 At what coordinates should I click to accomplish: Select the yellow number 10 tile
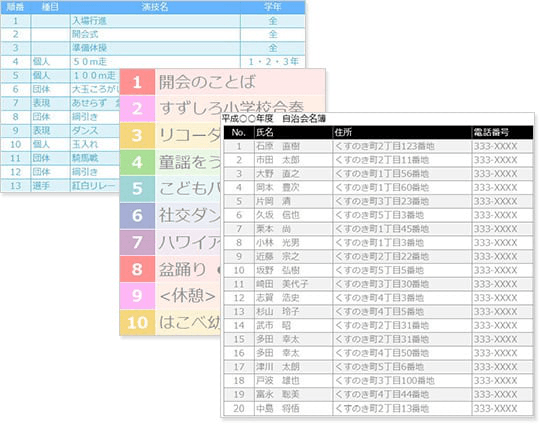click(137, 322)
